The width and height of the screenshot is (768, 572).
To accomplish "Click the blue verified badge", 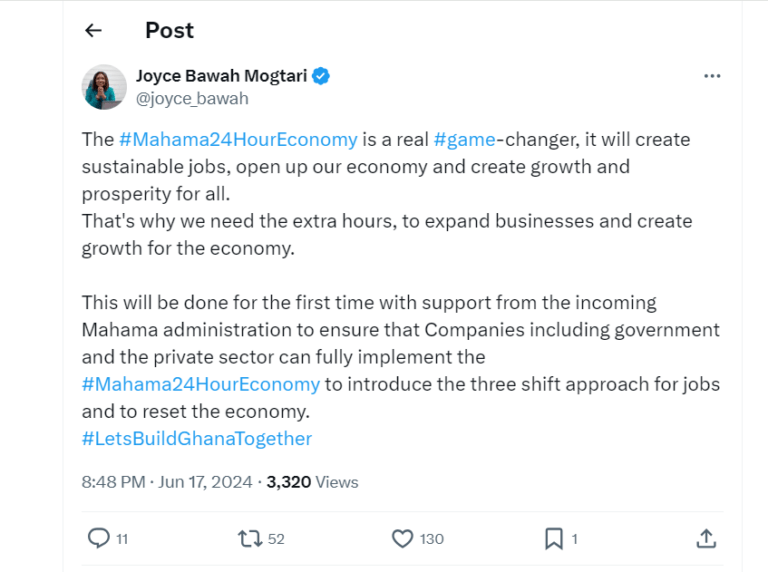I will 322,76.
